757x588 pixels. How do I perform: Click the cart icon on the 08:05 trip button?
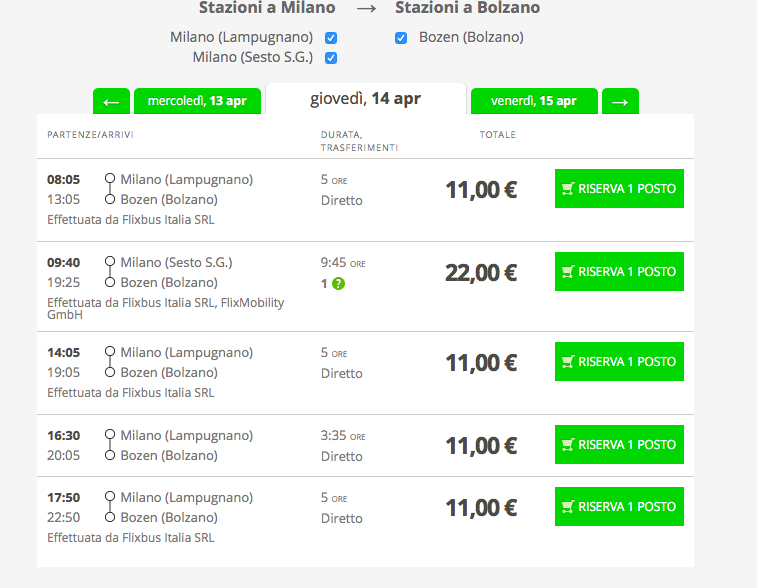568,189
